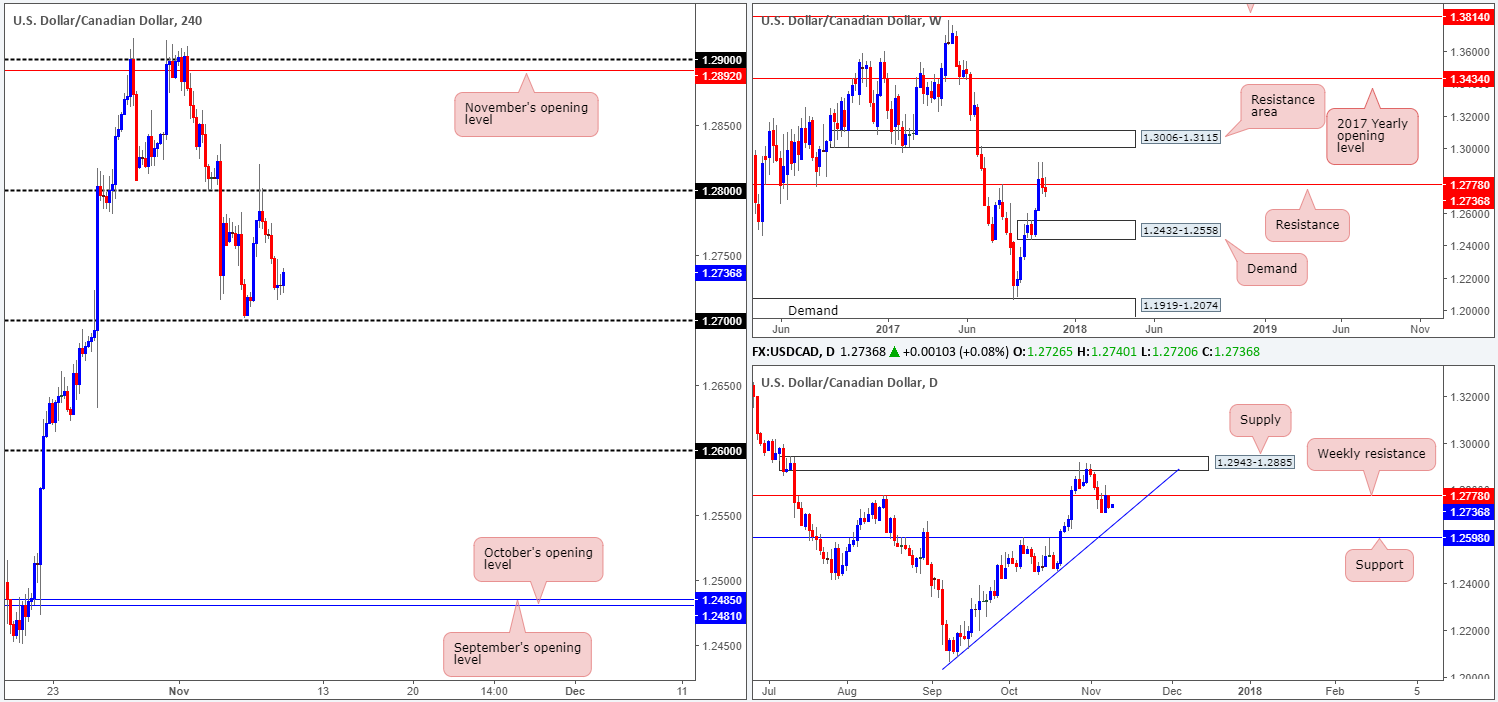The width and height of the screenshot is (1498, 702).
Task: Click the 1.2943-1.2885 supply zone label
Action: click(1255, 462)
